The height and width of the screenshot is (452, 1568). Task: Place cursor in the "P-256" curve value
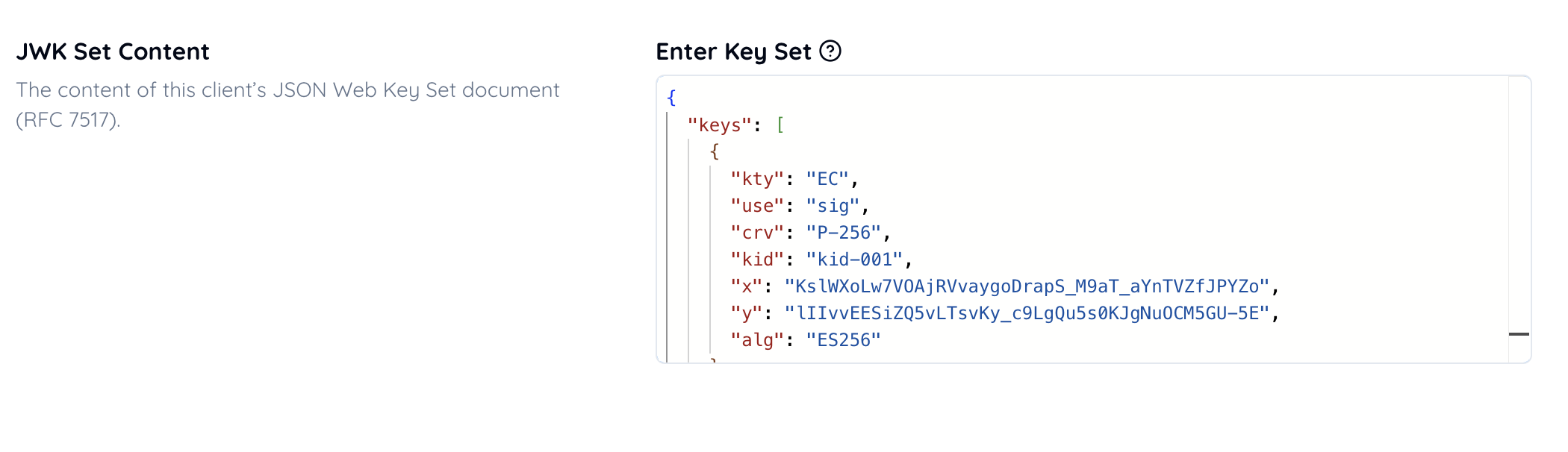pyautogui.click(x=844, y=233)
